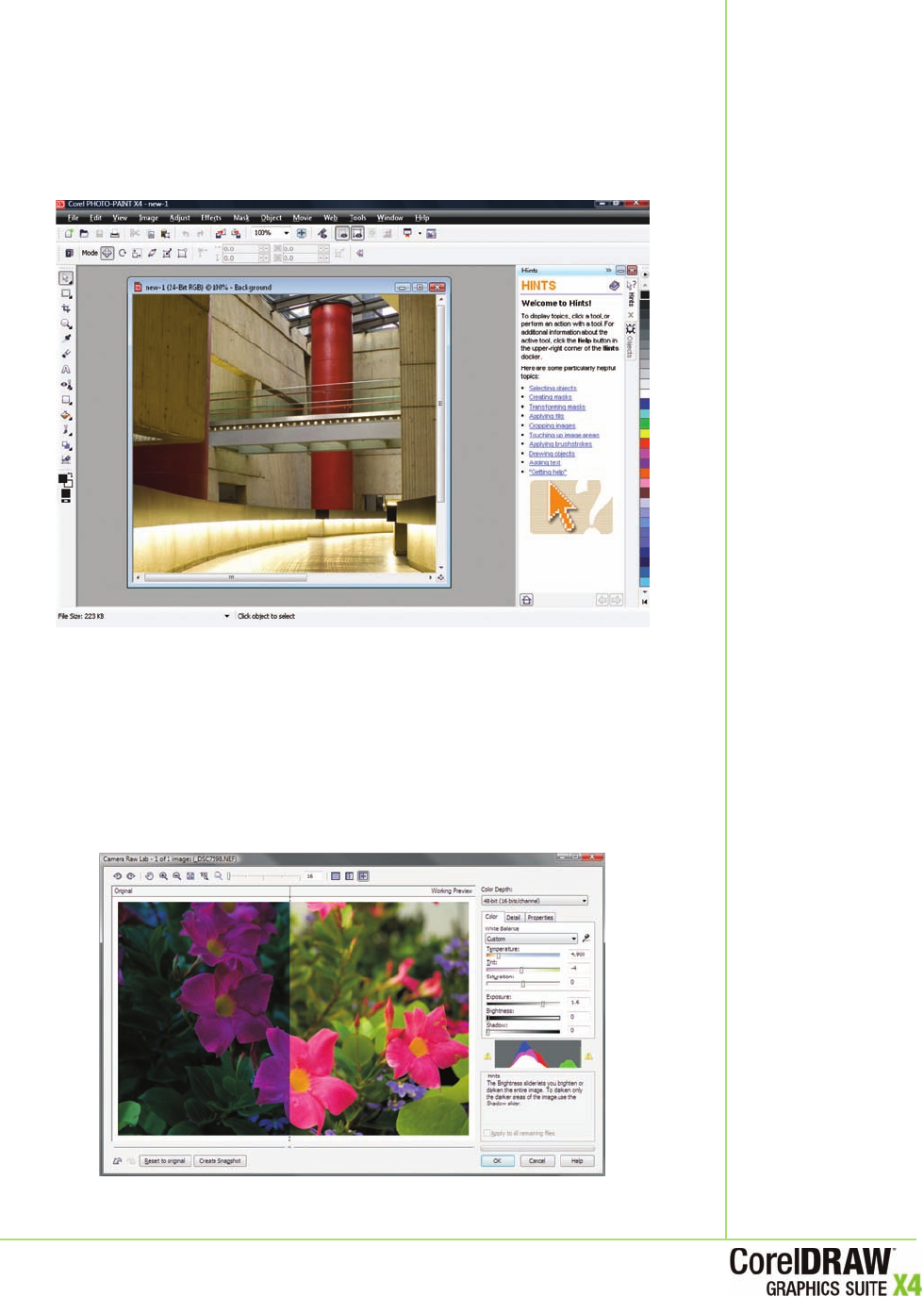Toggle full preview mode in Raw Lab
The height and width of the screenshot is (1297, 924).
pyautogui.click(x=336, y=876)
